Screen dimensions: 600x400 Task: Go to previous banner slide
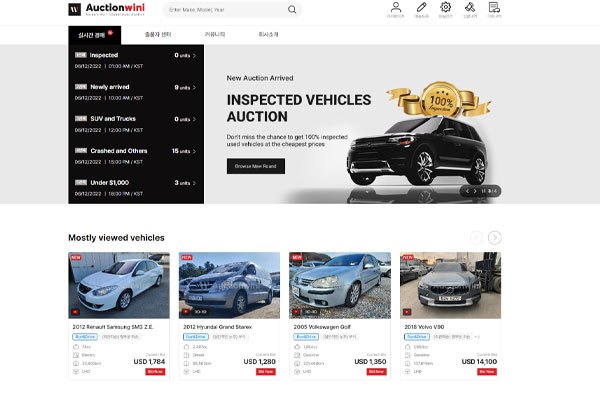[x=467, y=191]
